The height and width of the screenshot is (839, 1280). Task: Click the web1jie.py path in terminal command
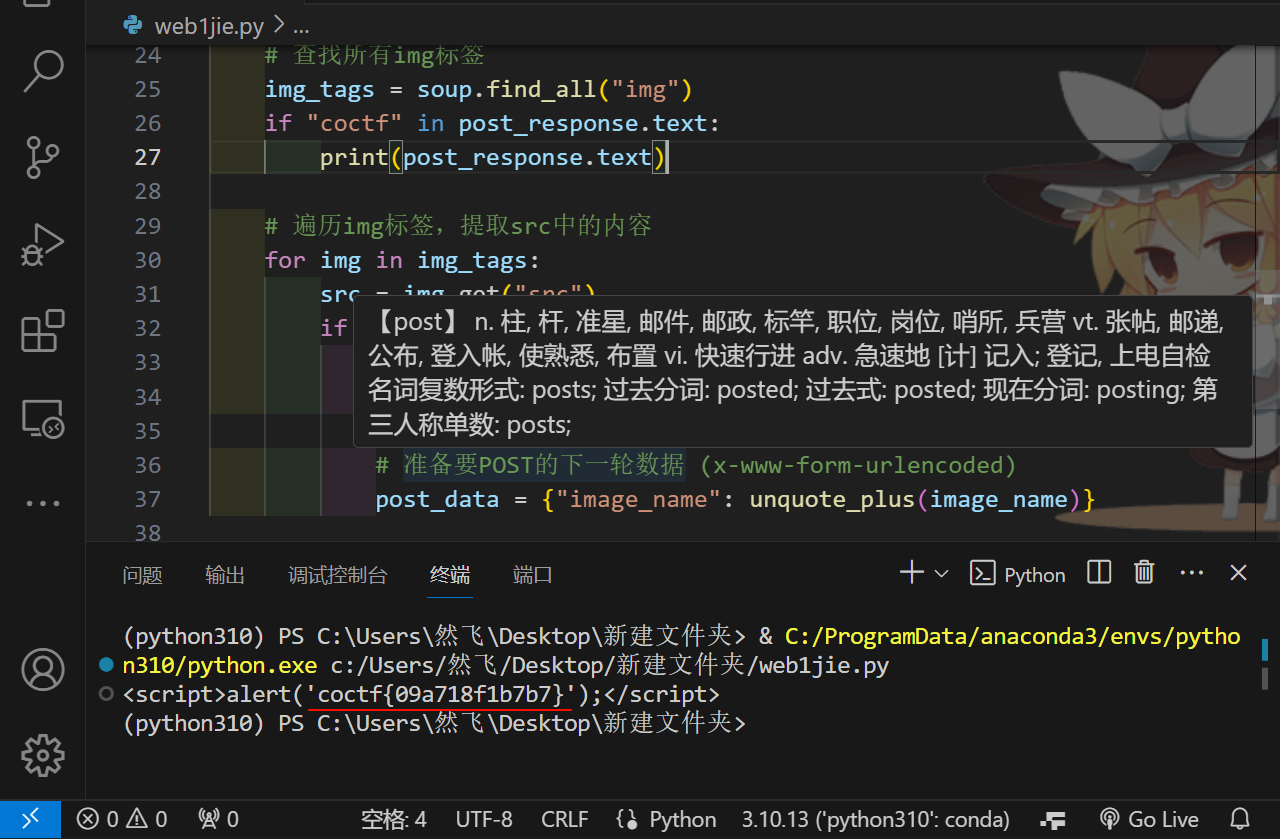[x=609, y=665]
